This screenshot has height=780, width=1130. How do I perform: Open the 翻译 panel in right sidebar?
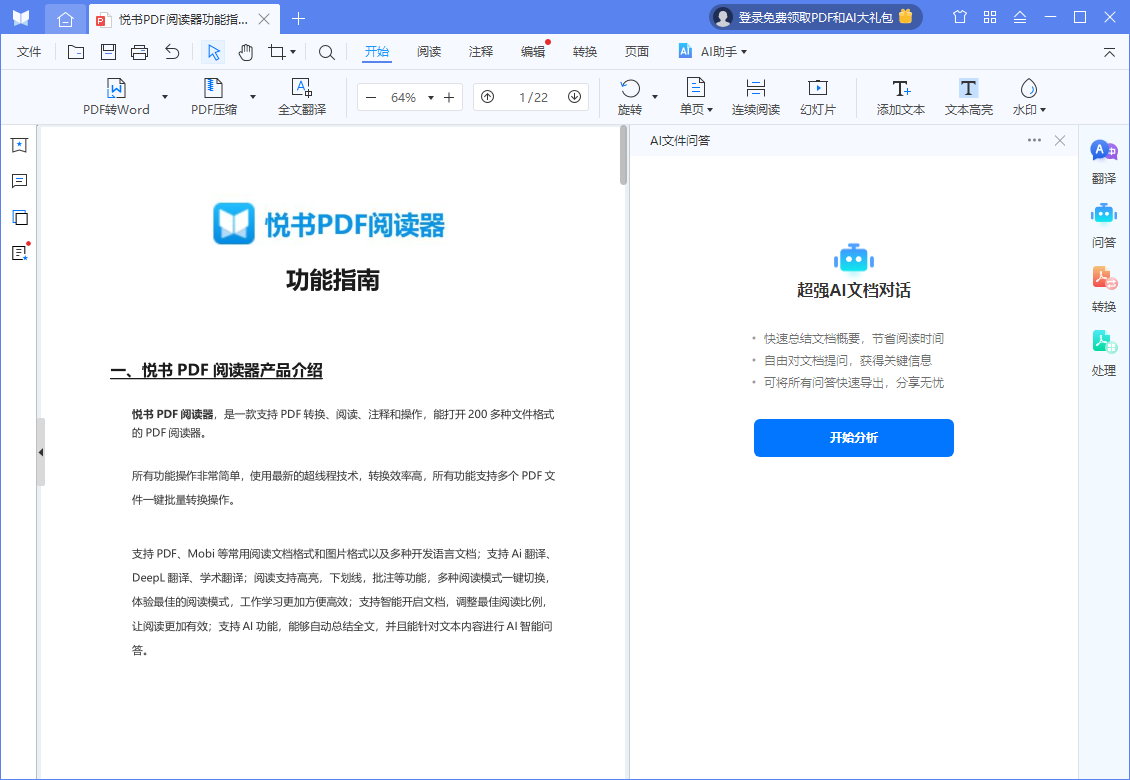1104,162
